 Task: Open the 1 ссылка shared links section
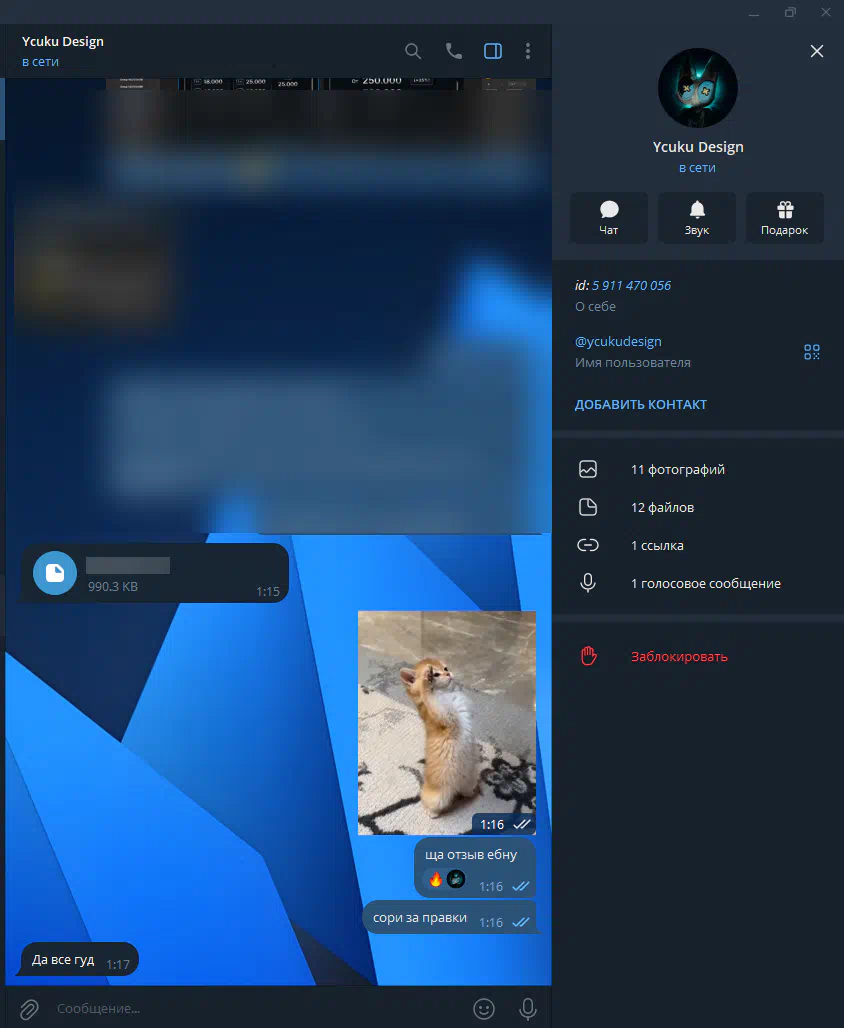point(657,546)
